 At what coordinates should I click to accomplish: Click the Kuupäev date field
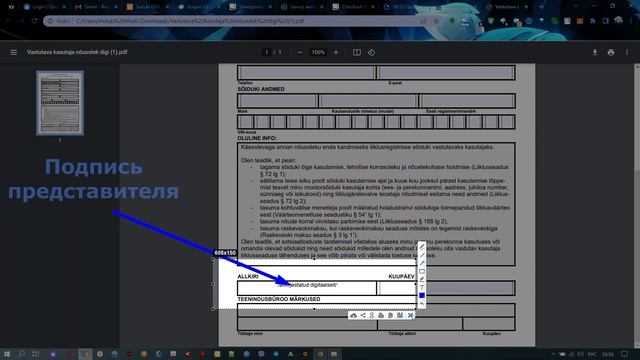click(x=446, y=288)
